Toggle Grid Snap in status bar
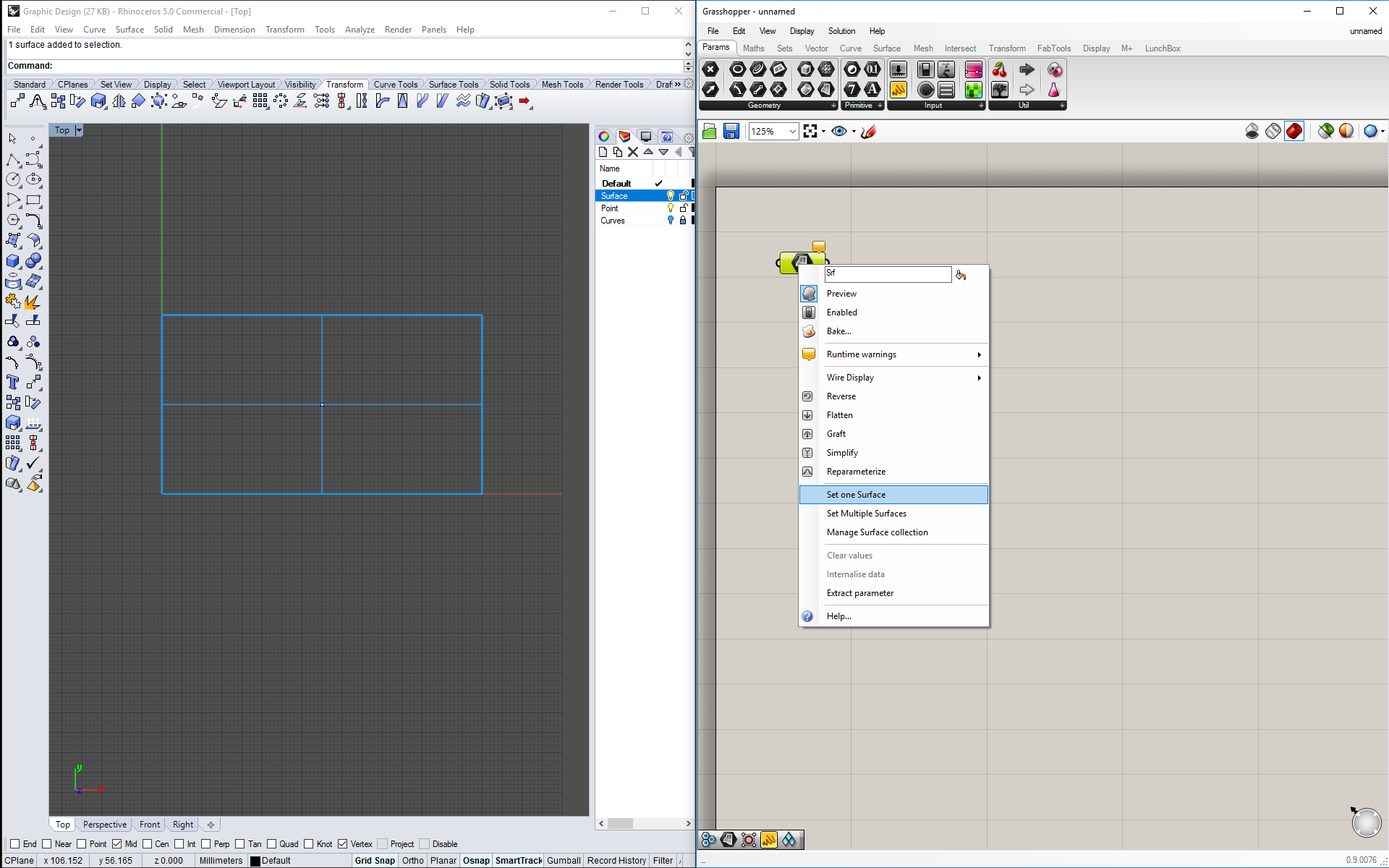 (375, 861)
